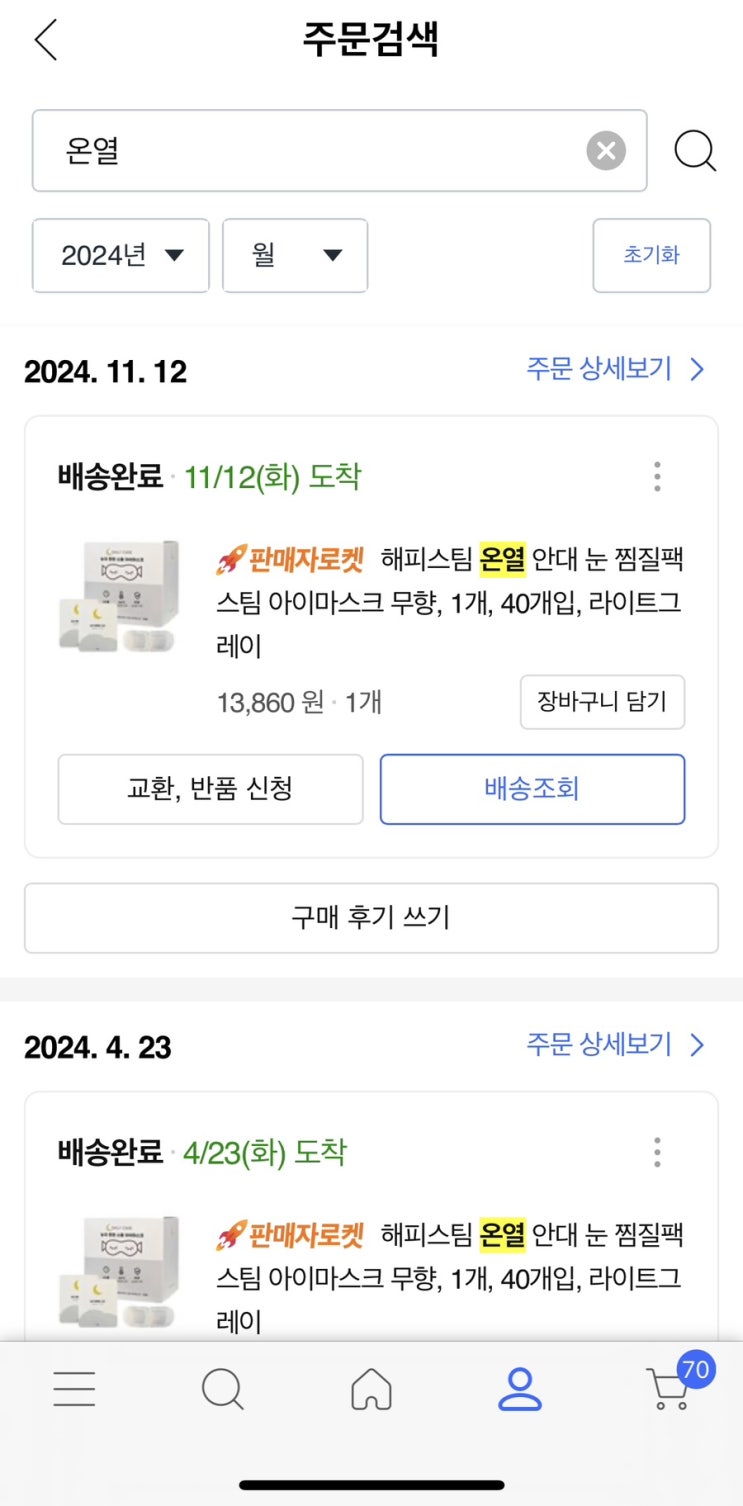
Task: Go to home via bottom bar icon
Action: [371, 1389]
